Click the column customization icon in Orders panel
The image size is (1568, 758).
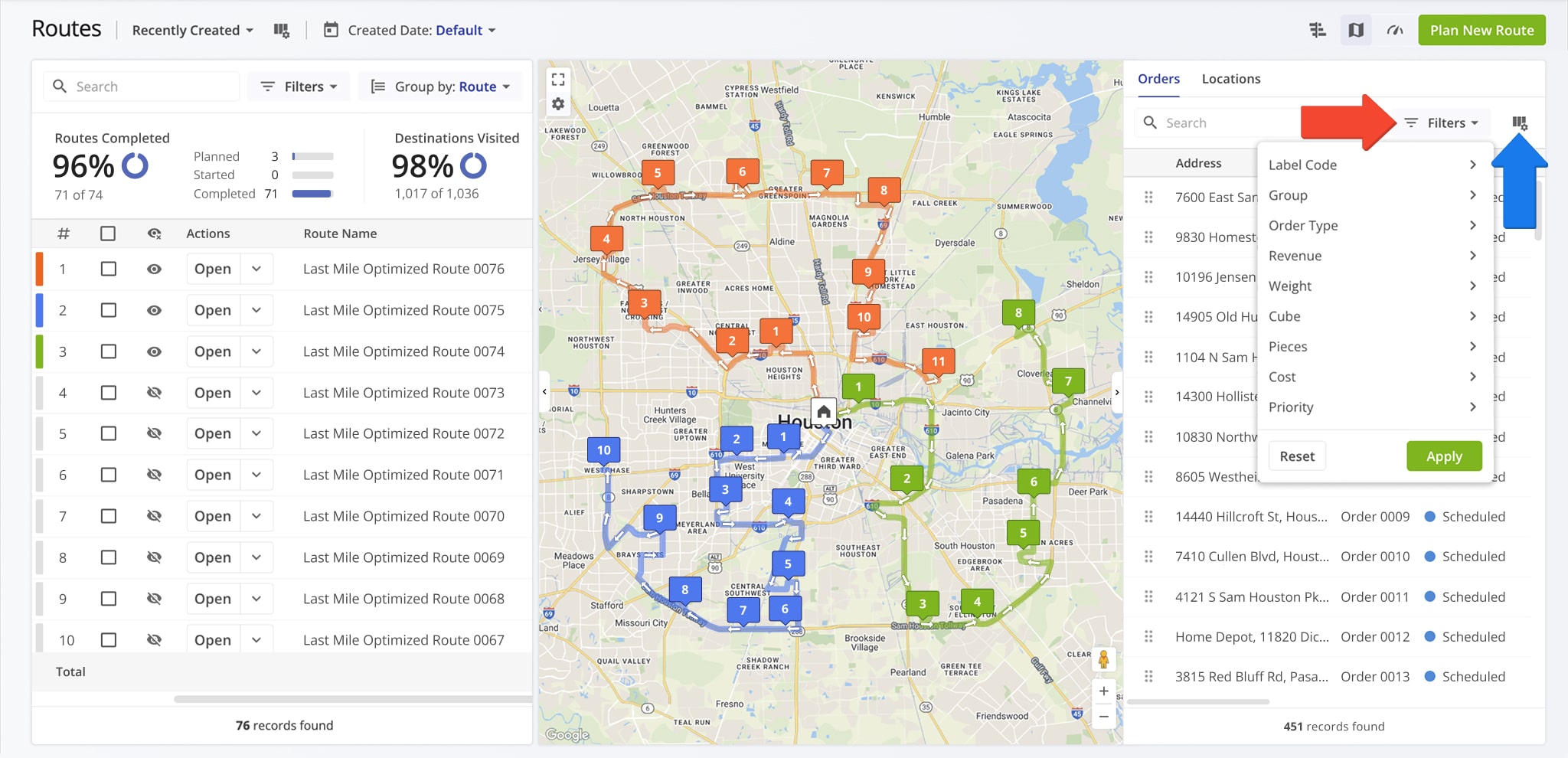point(1521,122)
